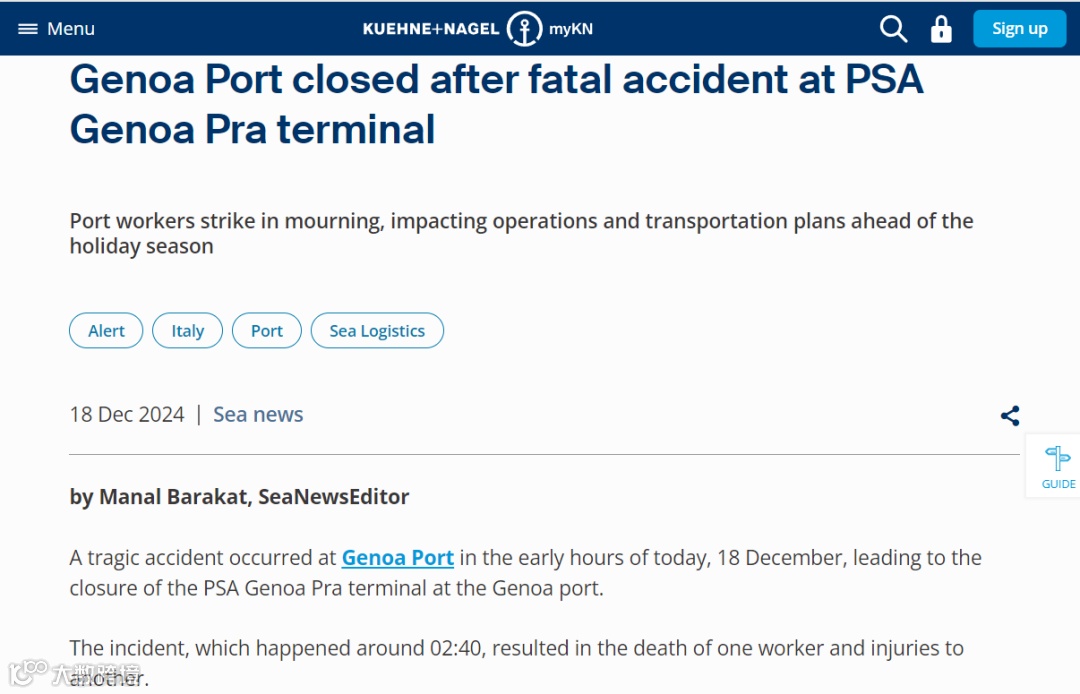Open the hamburger Menu icon
This screenshot has width=1080, height=694.
pos(28,29)
